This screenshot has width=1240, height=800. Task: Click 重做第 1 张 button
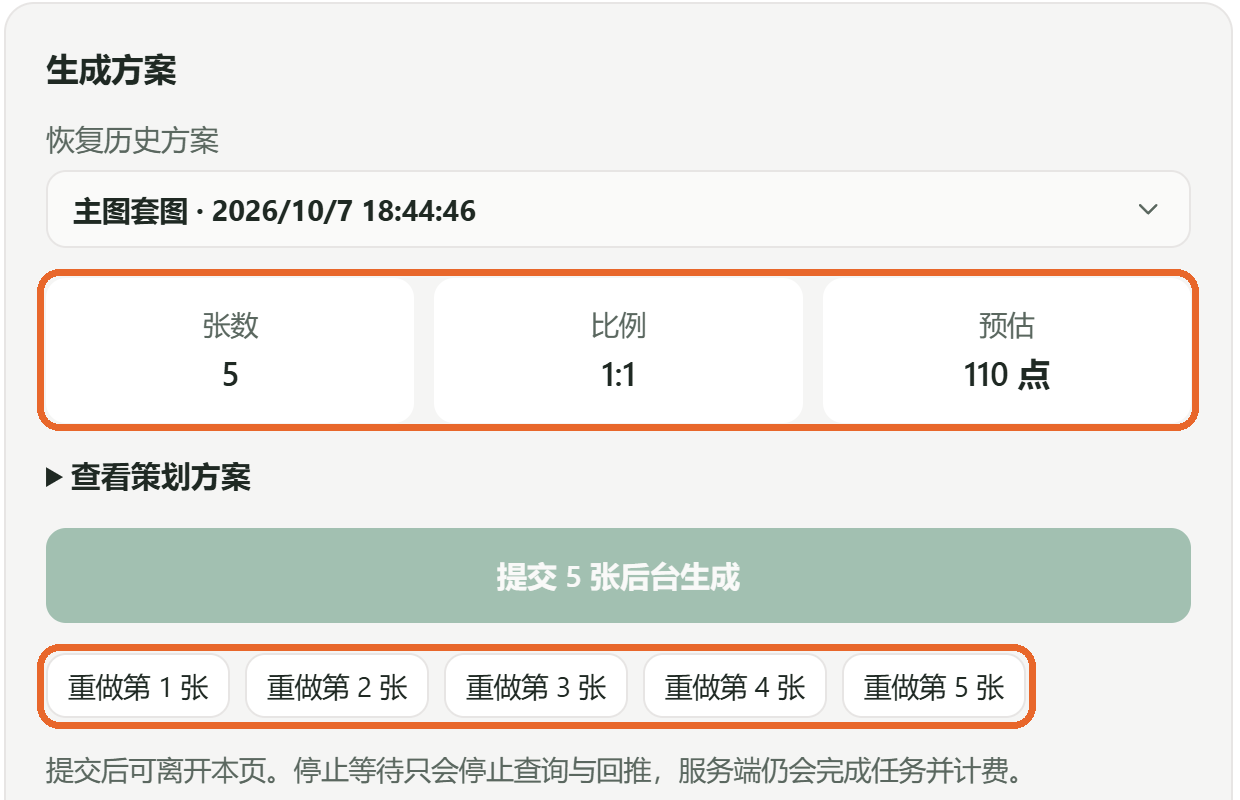point(138,687)
